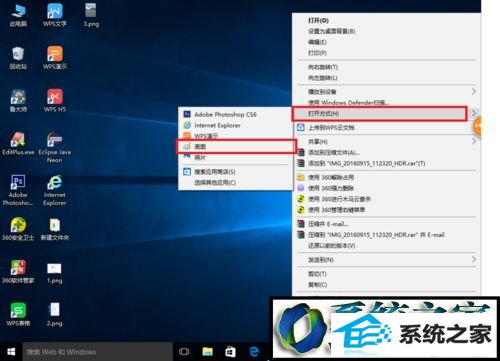Click the Web and Windows search box
500x361 pixels.
click(97, 352)
